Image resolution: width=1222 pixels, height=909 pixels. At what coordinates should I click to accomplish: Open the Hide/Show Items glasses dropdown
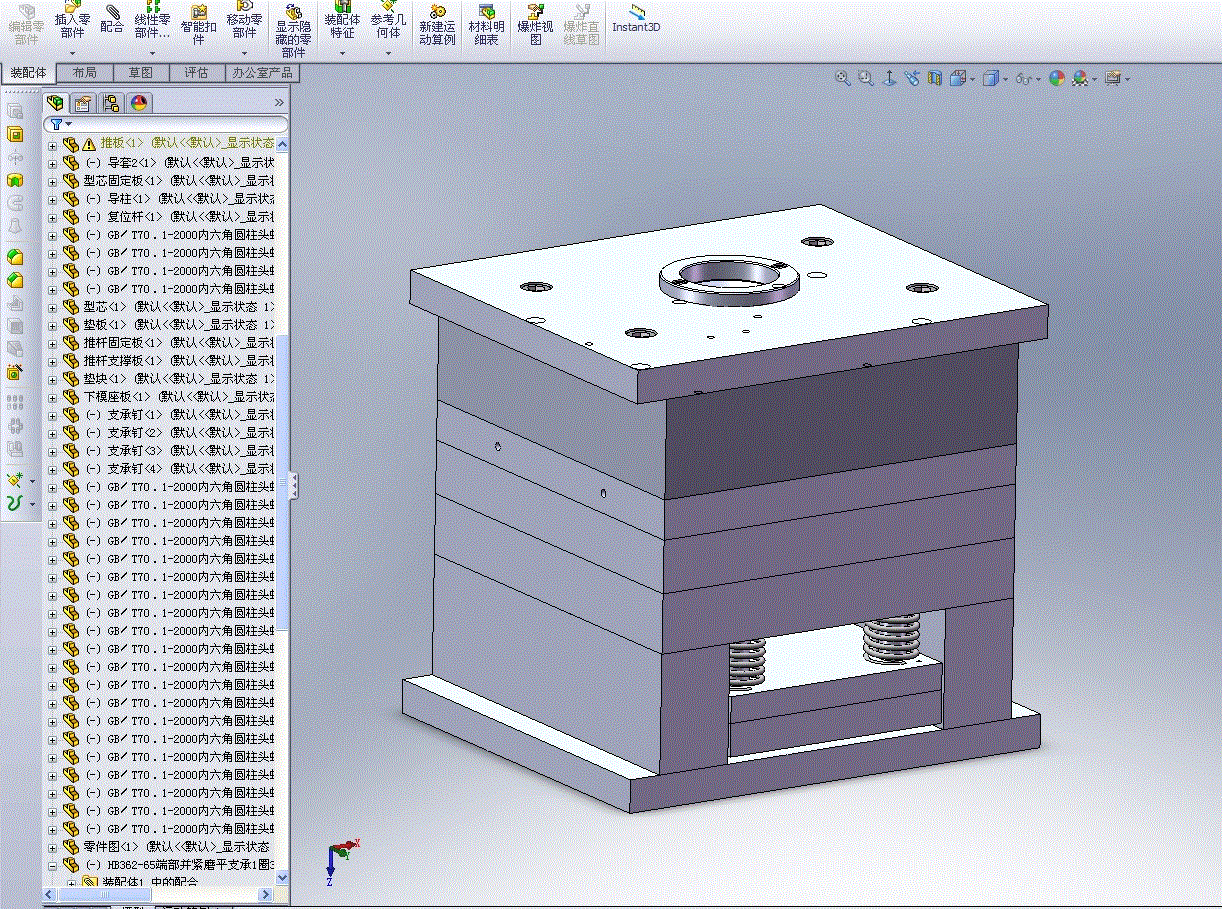pos(1024,78)
